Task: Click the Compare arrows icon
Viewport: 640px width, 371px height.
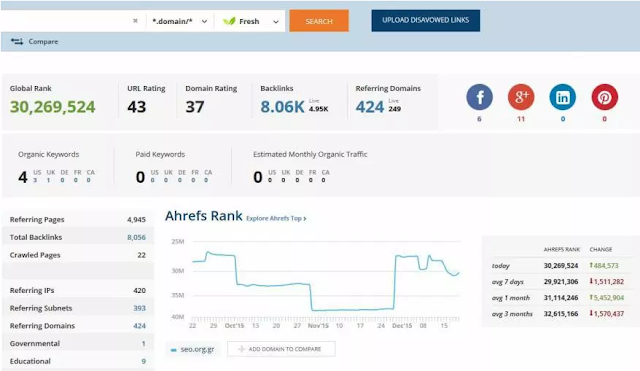Action: coord(17,41)
